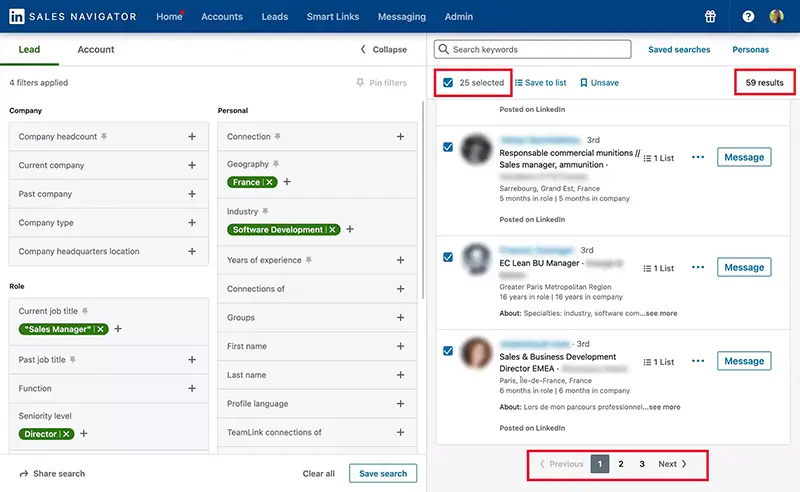This screenshot has height=492, width=800.
Task: Click the LinkedIn Sales Navigator logo
Action: point(72,16)
